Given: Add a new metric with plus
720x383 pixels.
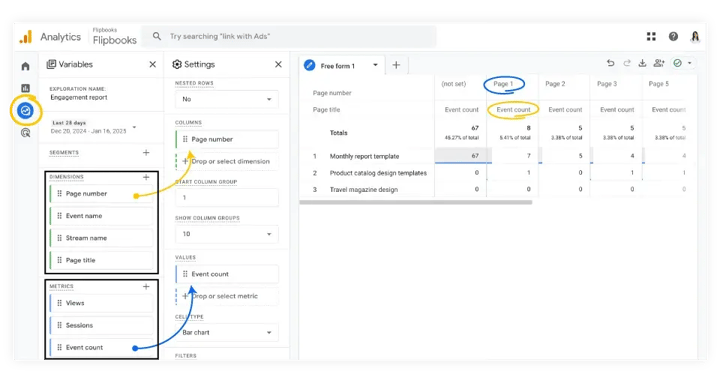Looking at the screenshot, I should tap(146, 286).
